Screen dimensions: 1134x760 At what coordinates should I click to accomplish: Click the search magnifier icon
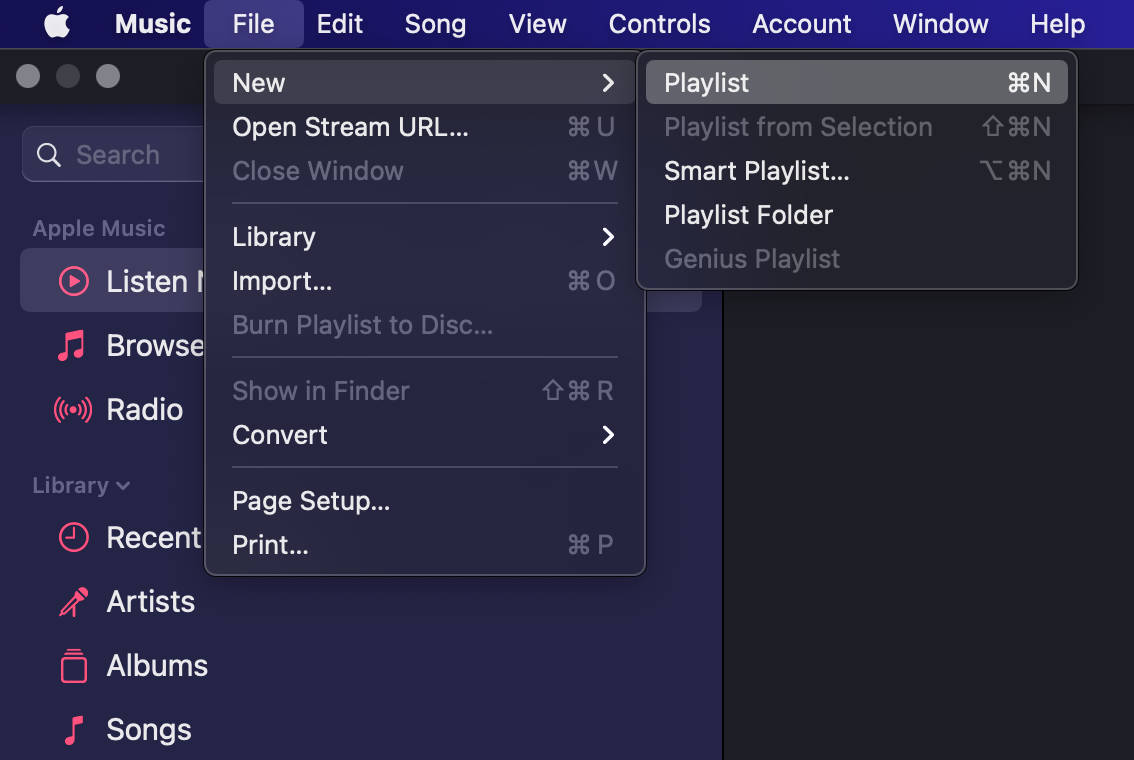point(48,155)
